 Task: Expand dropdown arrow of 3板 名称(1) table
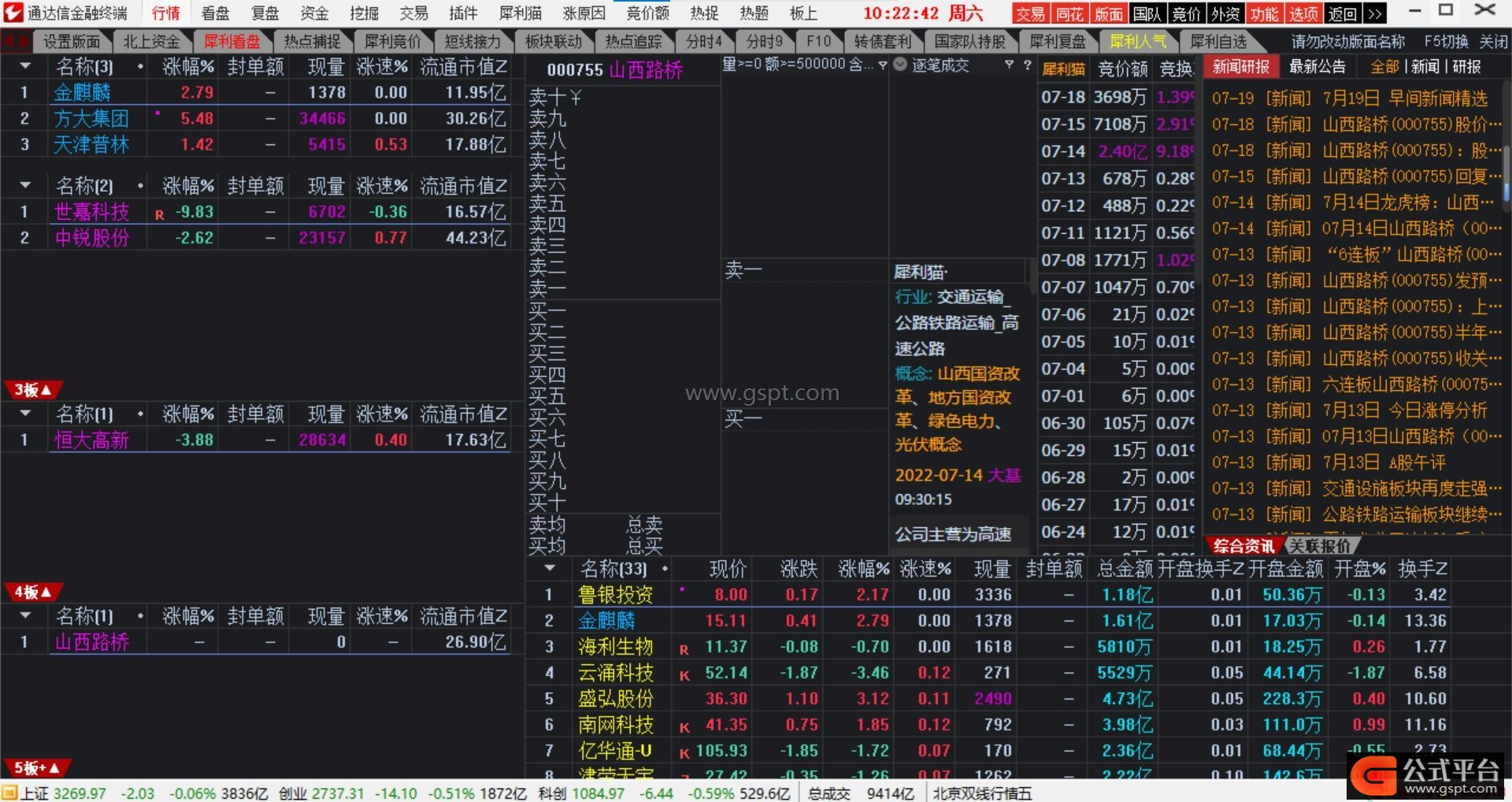tap(25, 414)
